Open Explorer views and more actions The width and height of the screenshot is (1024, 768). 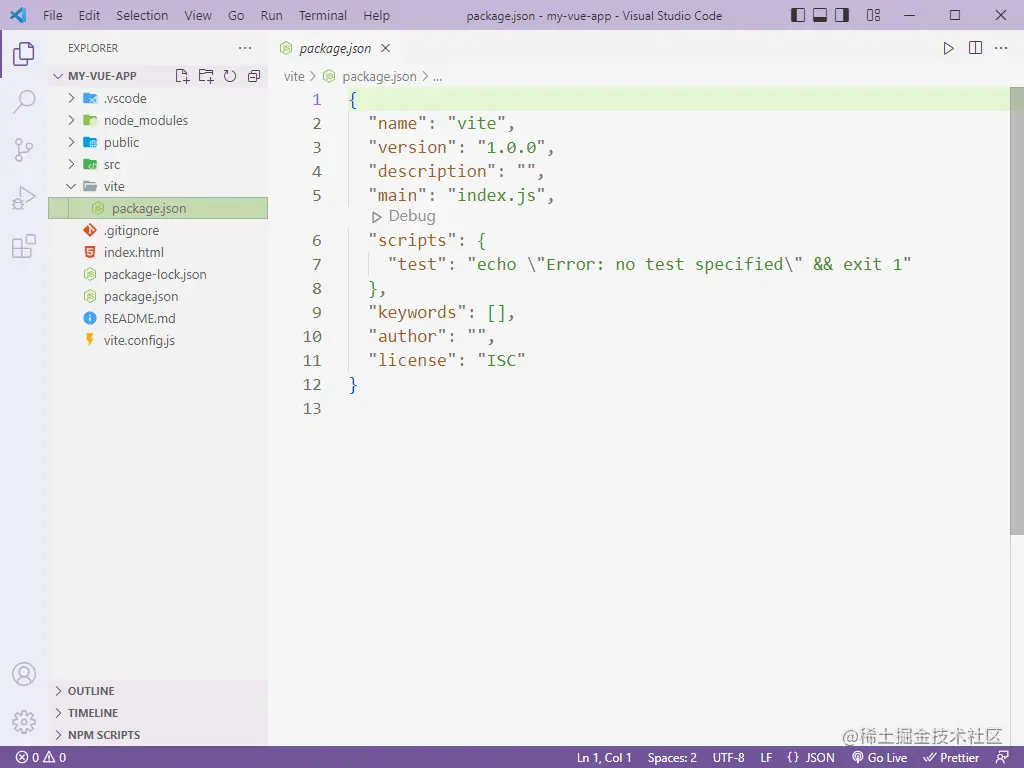pyautogui.click(x=245, y=48)
